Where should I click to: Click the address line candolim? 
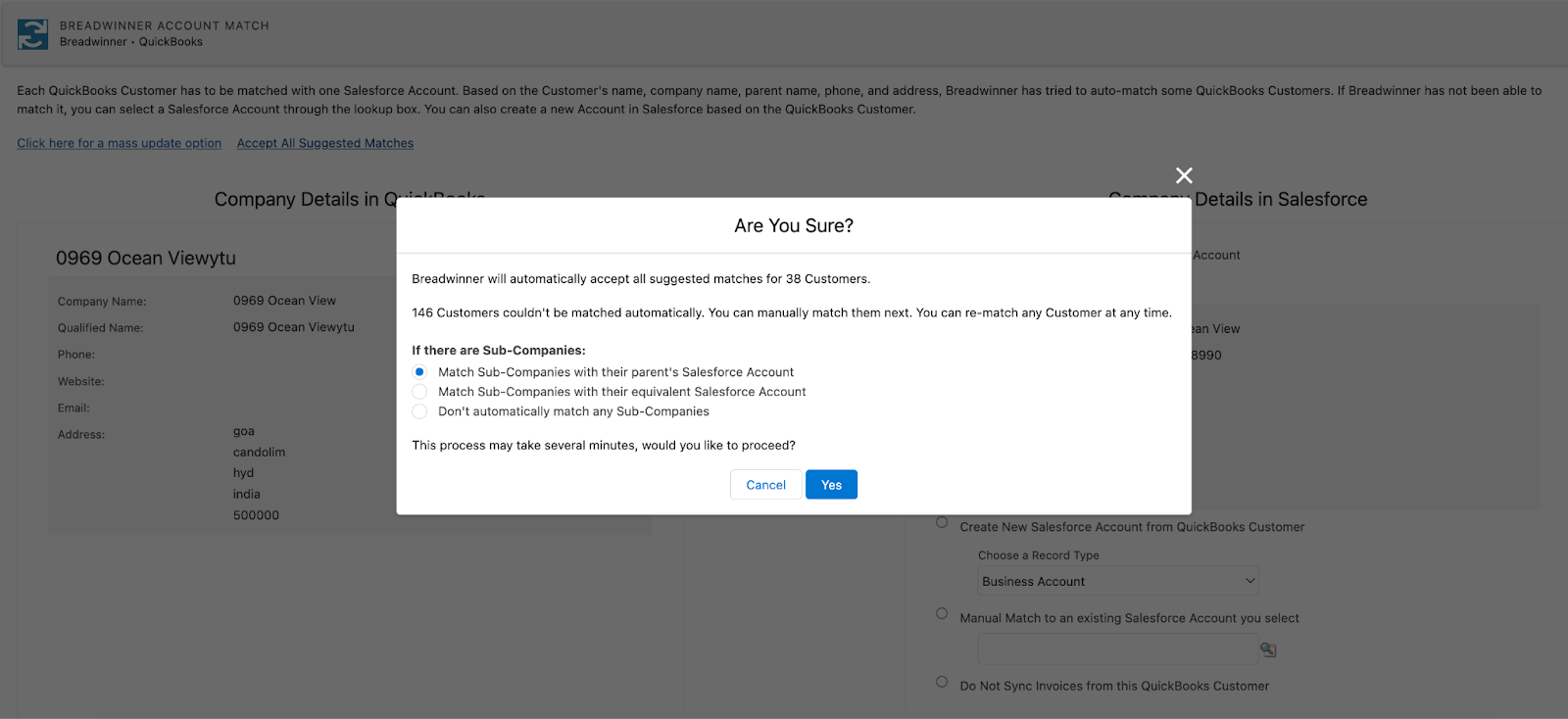point(259,453)
